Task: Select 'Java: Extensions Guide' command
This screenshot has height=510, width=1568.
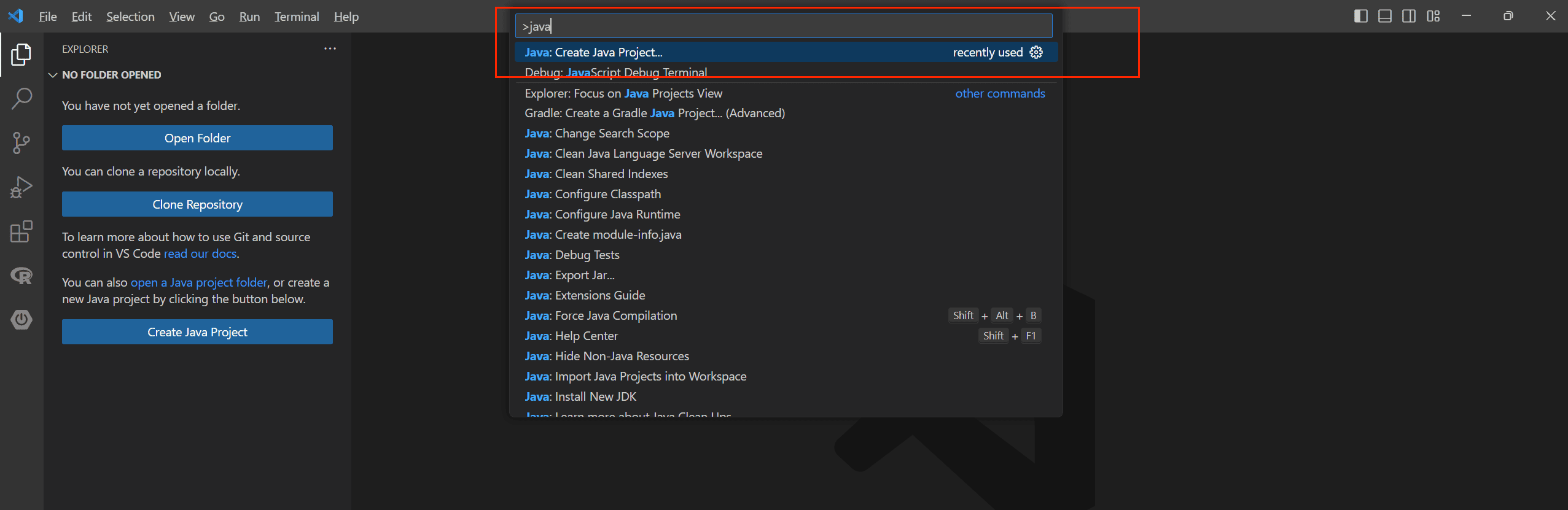Action: pos(786,295)
